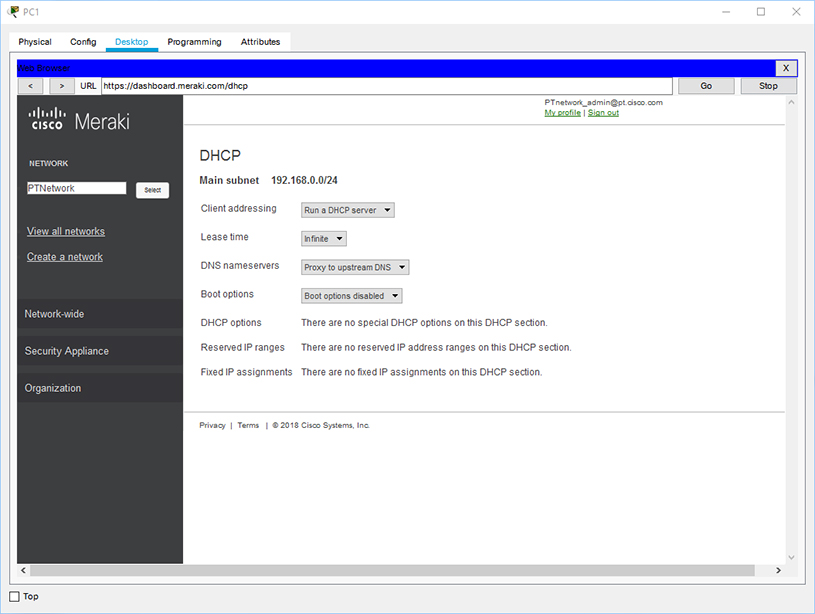
Task: Expand the Network-wide sidebar menu
Action: 100,314
